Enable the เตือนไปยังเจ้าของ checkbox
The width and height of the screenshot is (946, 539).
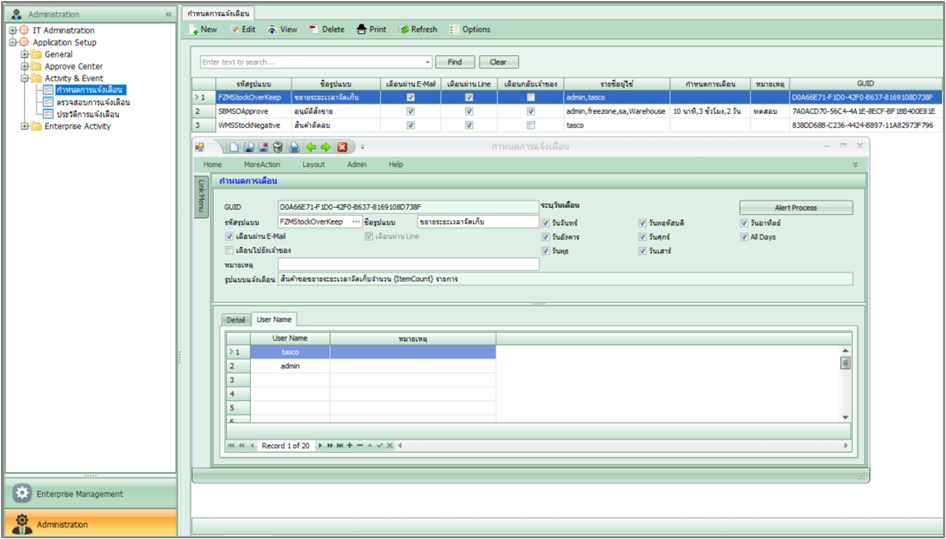230,250
